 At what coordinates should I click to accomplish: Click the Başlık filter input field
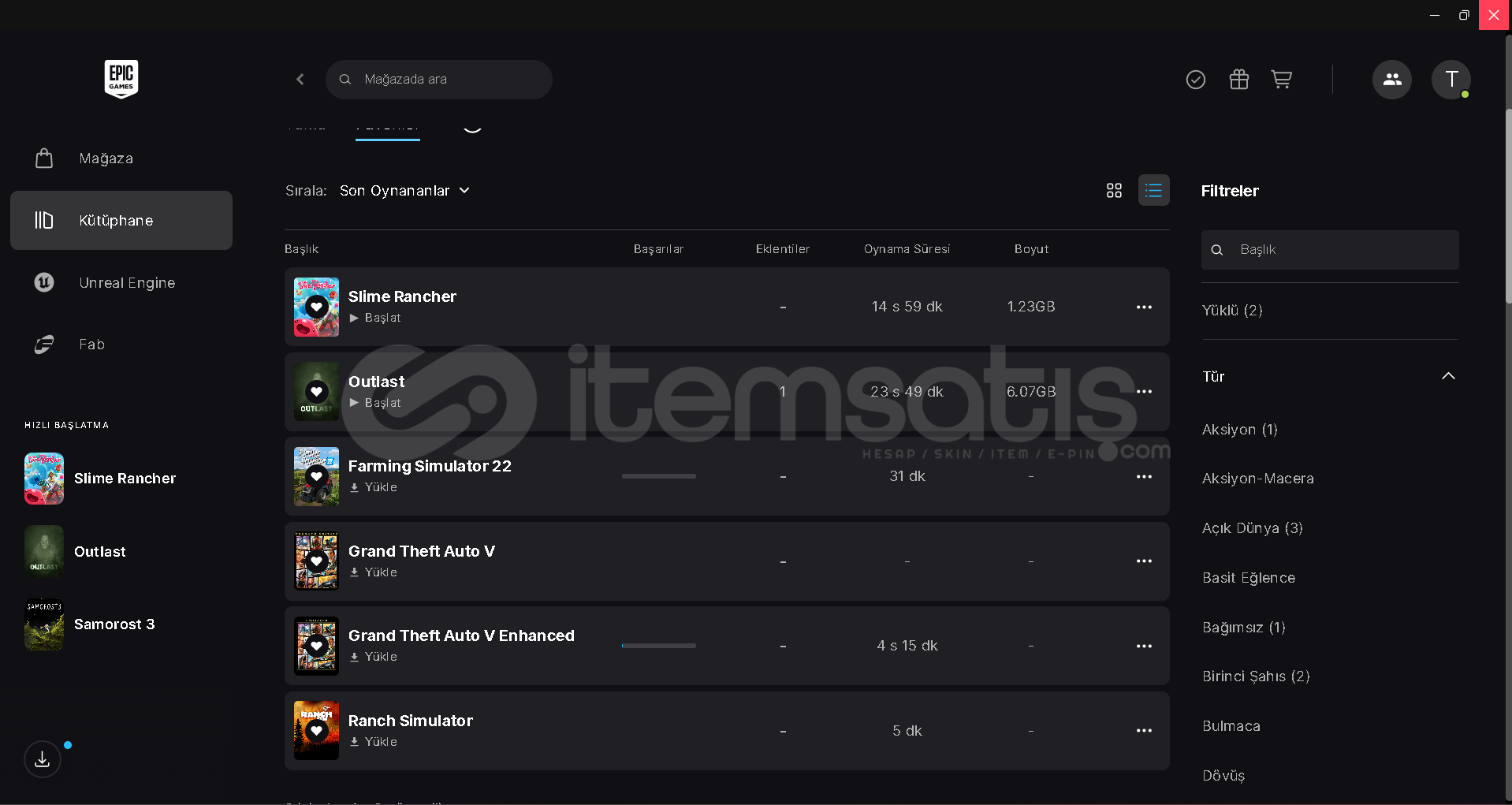tap(1330, 250)
